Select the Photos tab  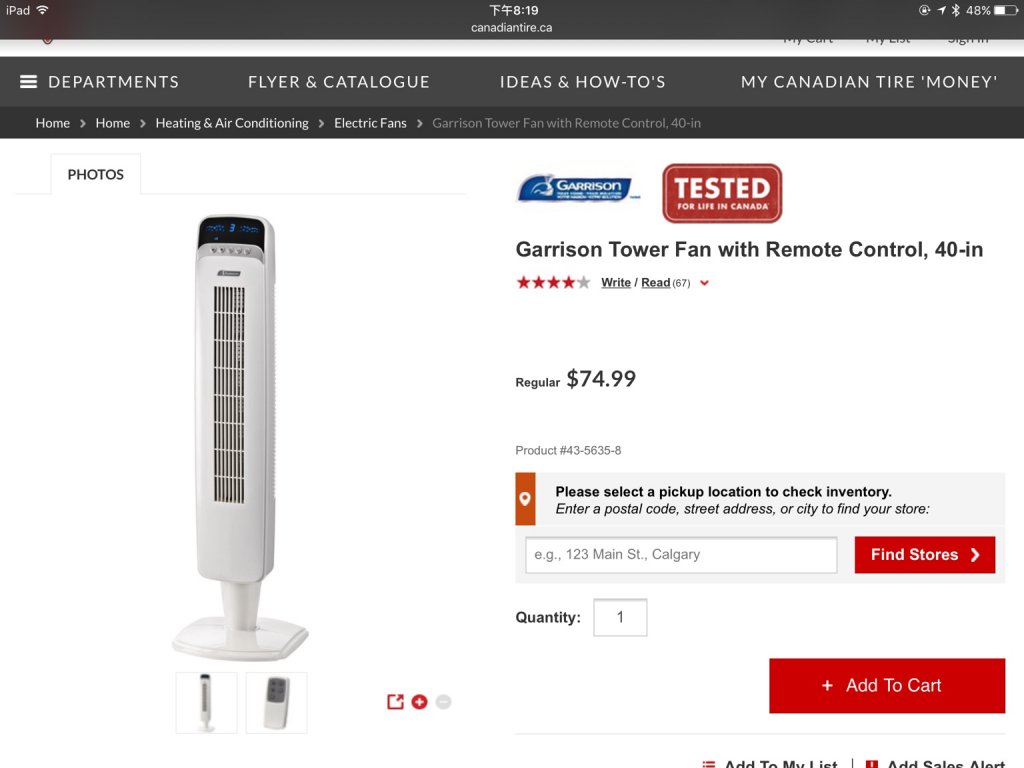[x=96, y=174]
